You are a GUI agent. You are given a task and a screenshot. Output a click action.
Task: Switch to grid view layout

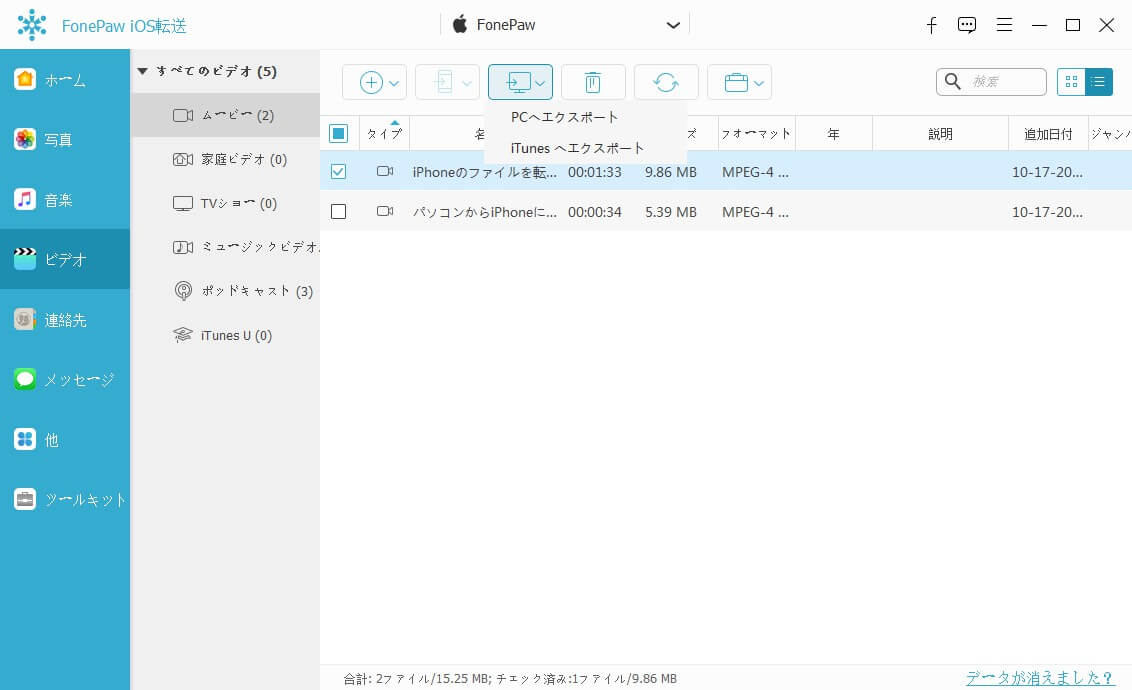[x=1071, y=82]
